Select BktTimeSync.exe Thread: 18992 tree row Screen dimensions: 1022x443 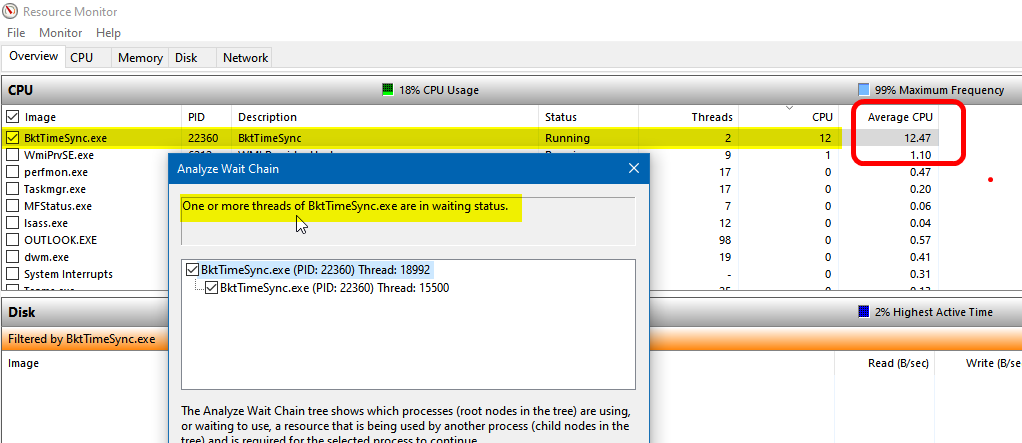tap(315, 270)
